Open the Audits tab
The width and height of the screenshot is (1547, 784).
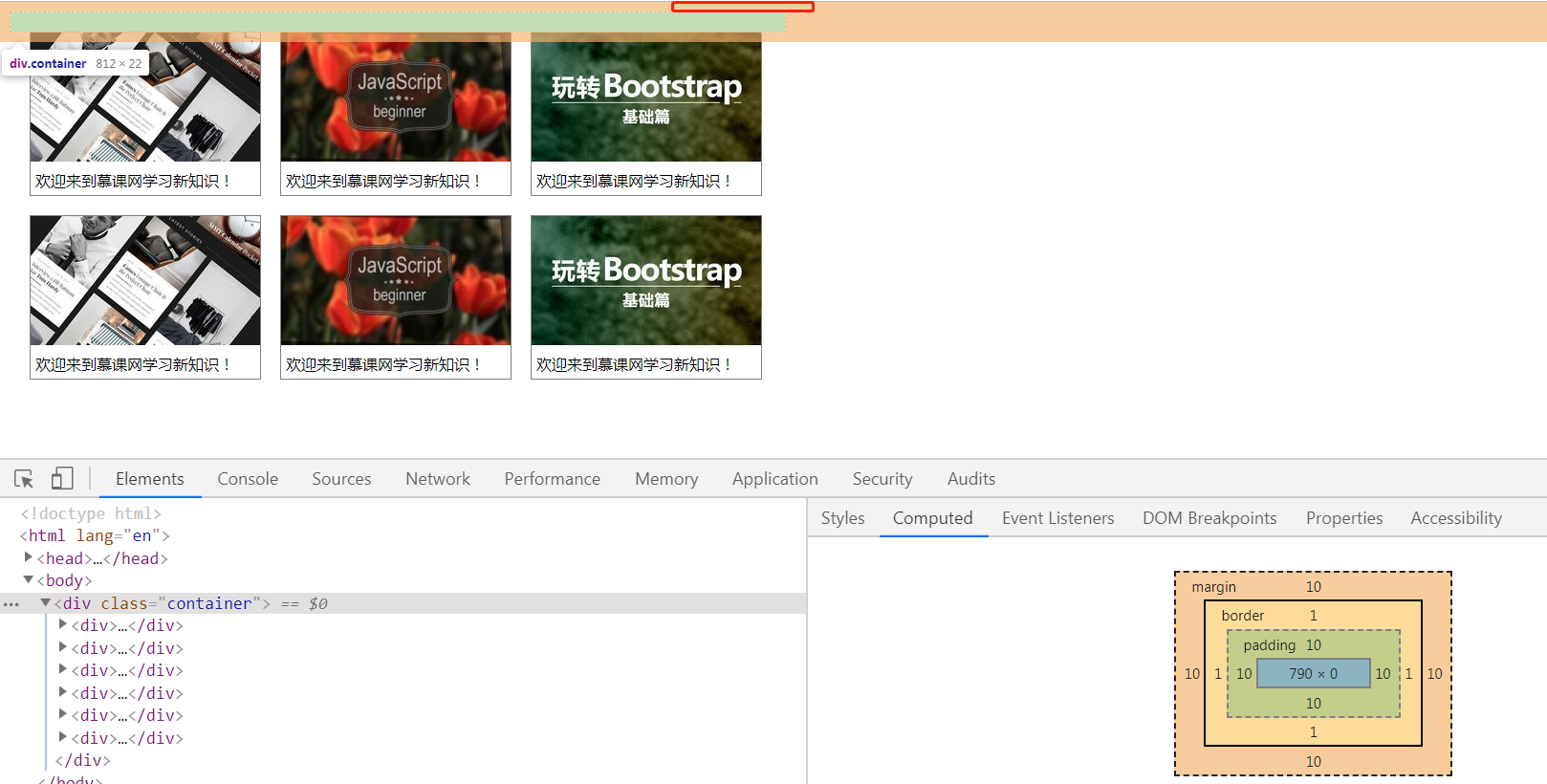[971, 479]
